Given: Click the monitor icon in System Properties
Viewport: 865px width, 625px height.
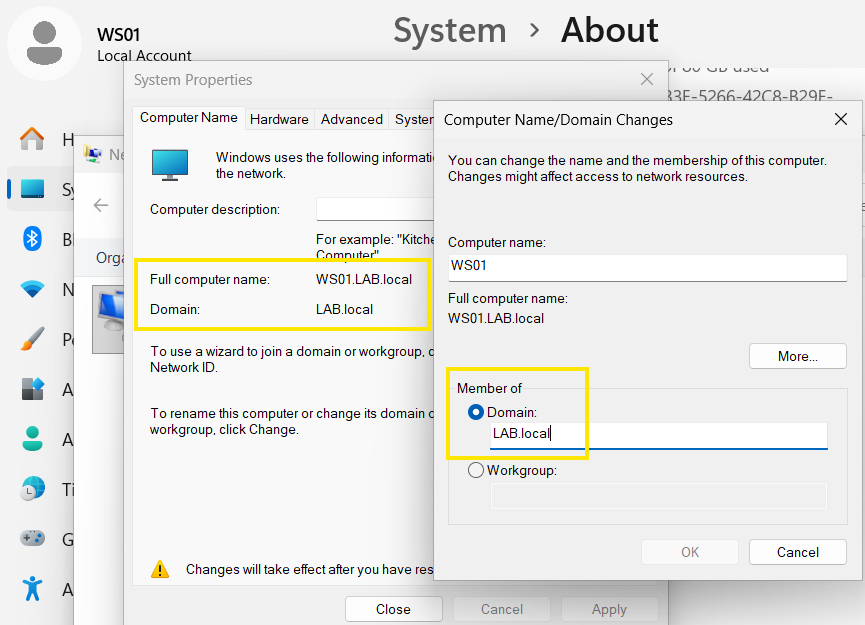Looking at the screenshot, I should 170,165.
